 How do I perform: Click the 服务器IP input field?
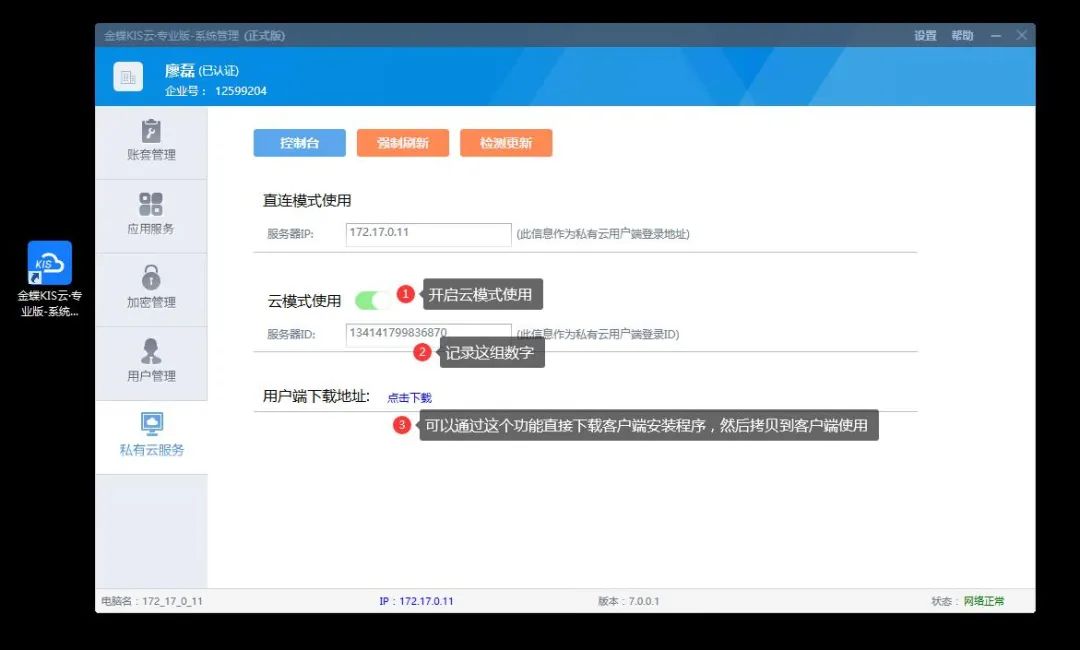(x=428, y=234)
